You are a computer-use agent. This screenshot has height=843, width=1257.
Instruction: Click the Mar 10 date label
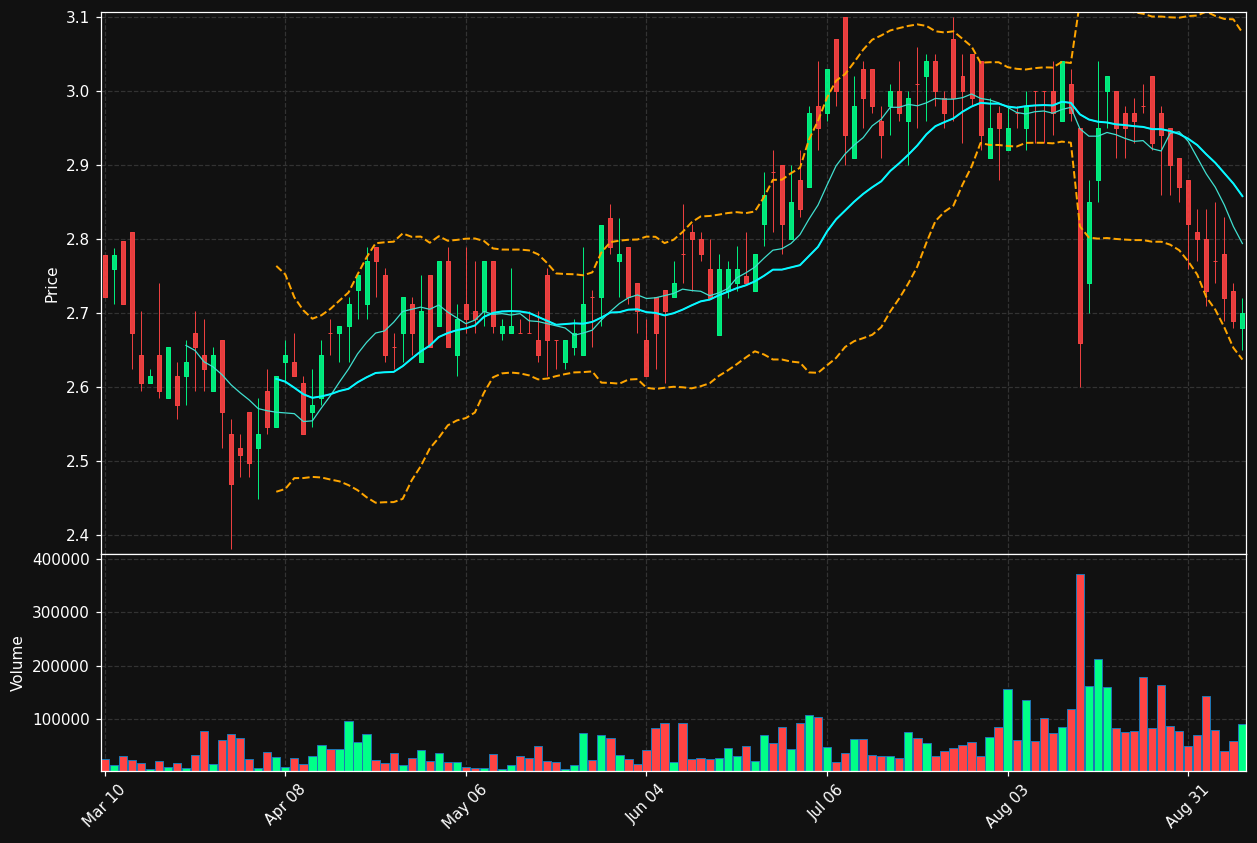point(103,805)
